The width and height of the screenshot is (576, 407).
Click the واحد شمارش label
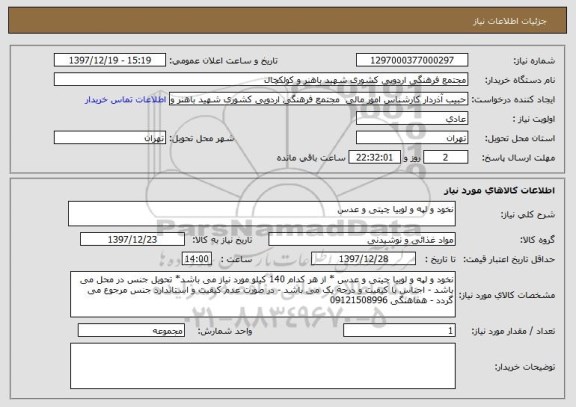click(x=225, y=331)
